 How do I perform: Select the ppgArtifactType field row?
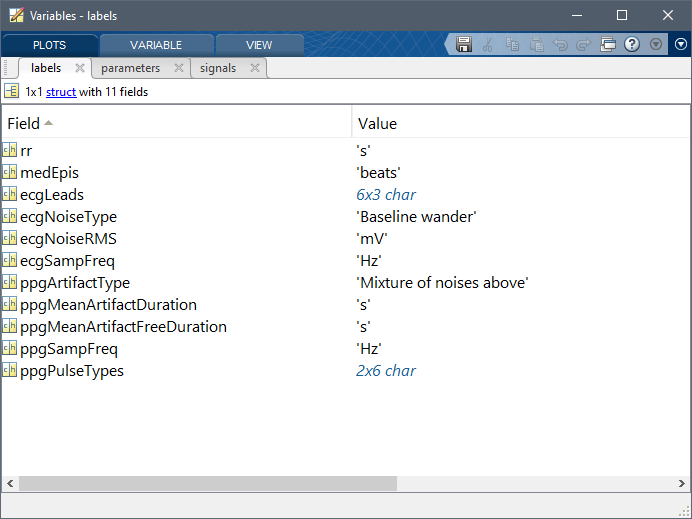coord(75,283)
